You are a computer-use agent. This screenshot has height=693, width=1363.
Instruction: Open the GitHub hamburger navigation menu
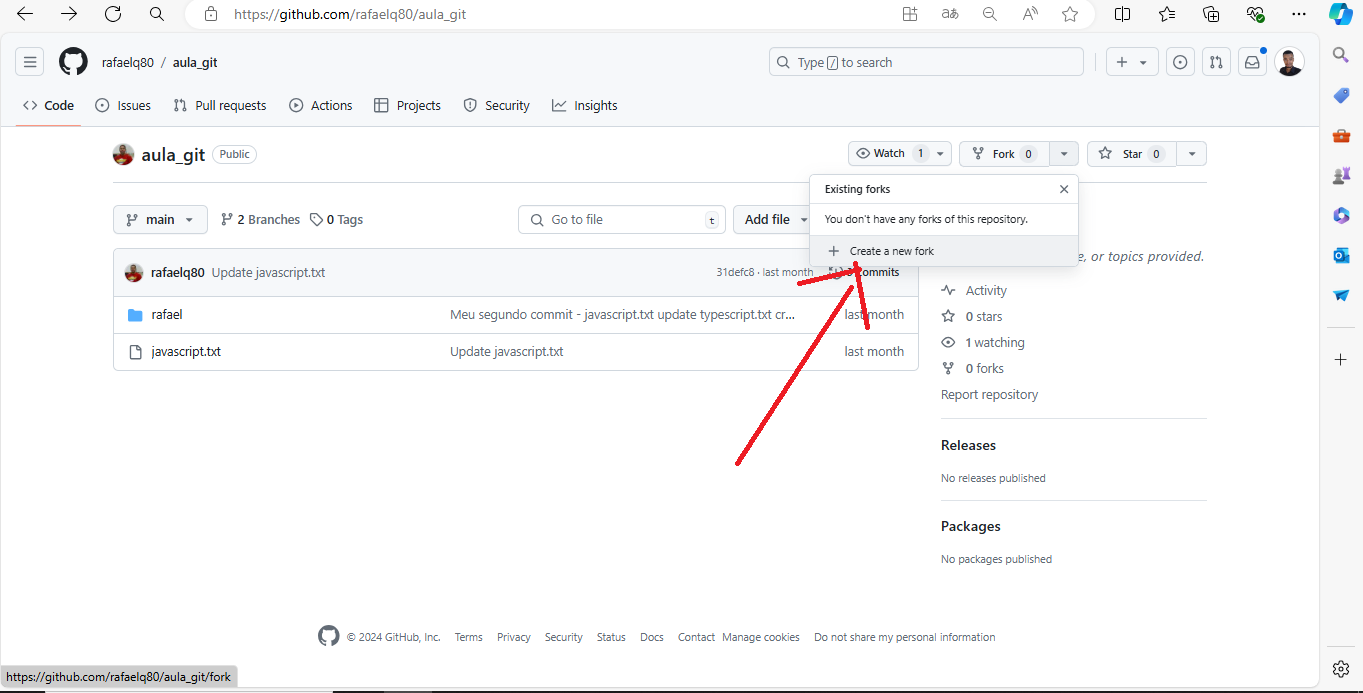[29, 62]
